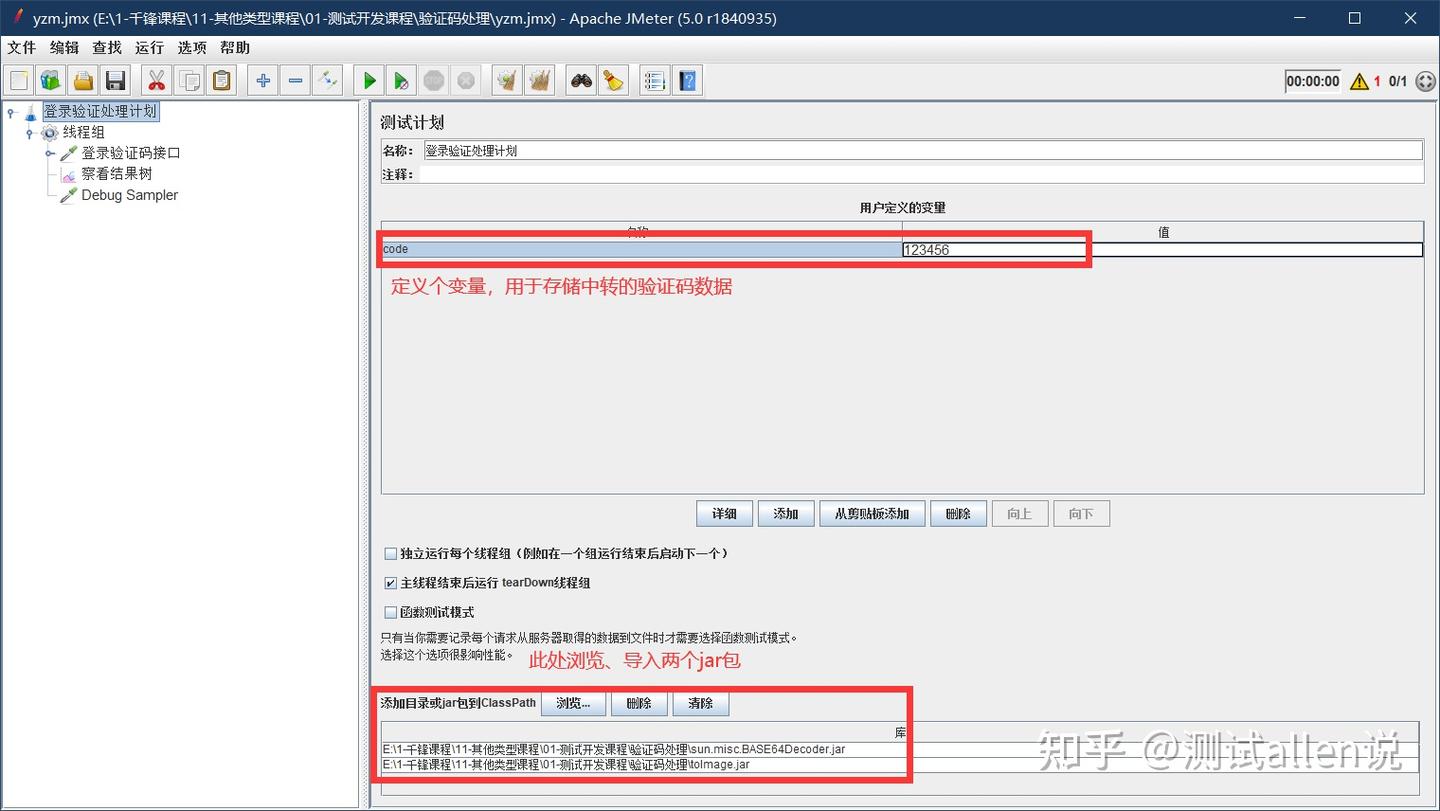Click the 浏览 button to add jar files

pos(573,703)
